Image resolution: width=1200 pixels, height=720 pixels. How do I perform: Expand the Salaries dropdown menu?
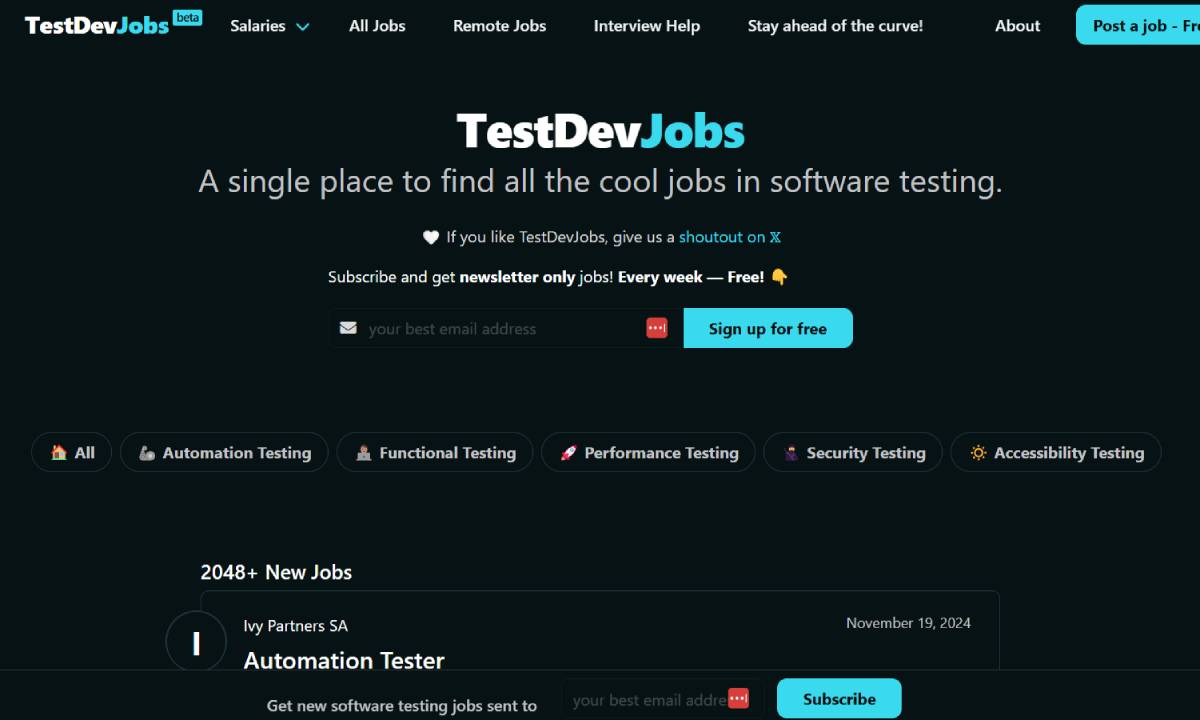269,26
